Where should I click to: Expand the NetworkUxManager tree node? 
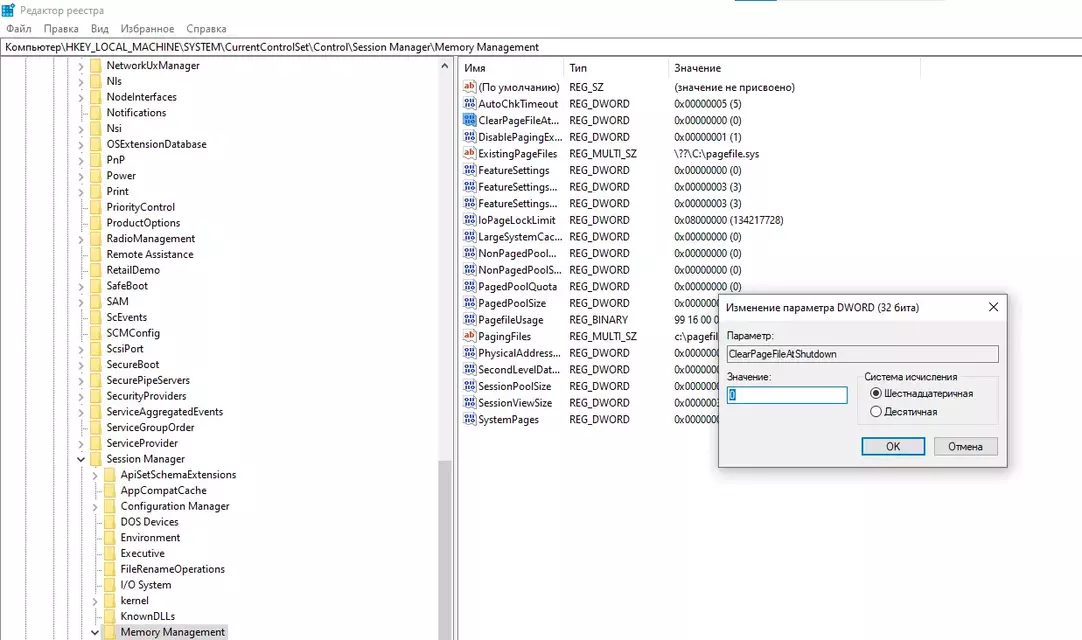point(81,66)
